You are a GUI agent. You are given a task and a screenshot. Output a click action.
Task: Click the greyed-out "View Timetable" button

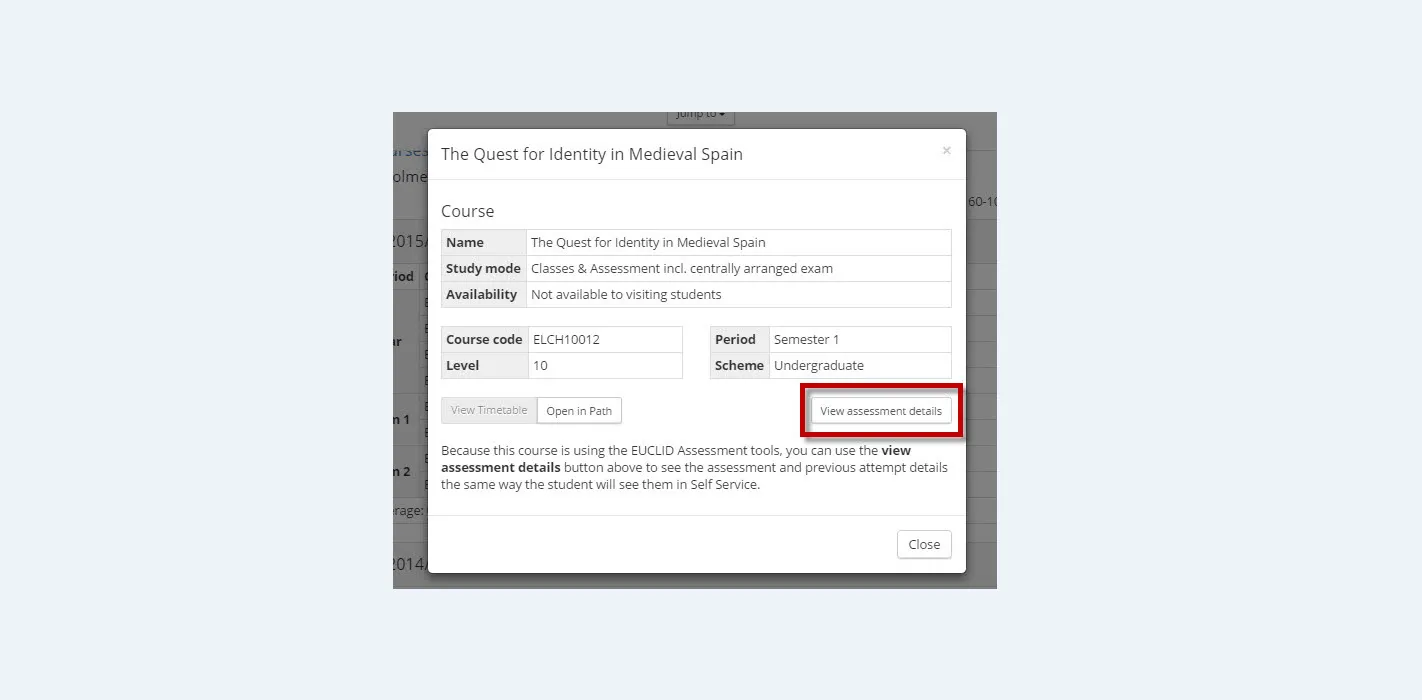click(x=489, y=410)
